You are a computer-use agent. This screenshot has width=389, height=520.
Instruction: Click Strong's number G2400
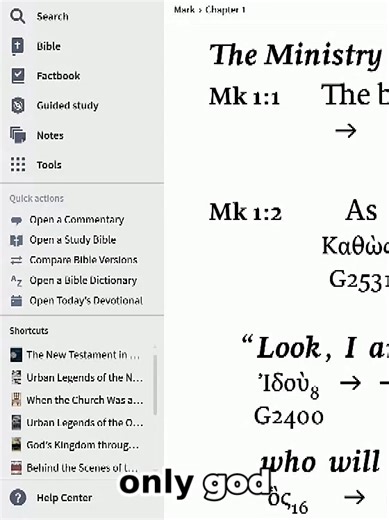click(289, 417)
